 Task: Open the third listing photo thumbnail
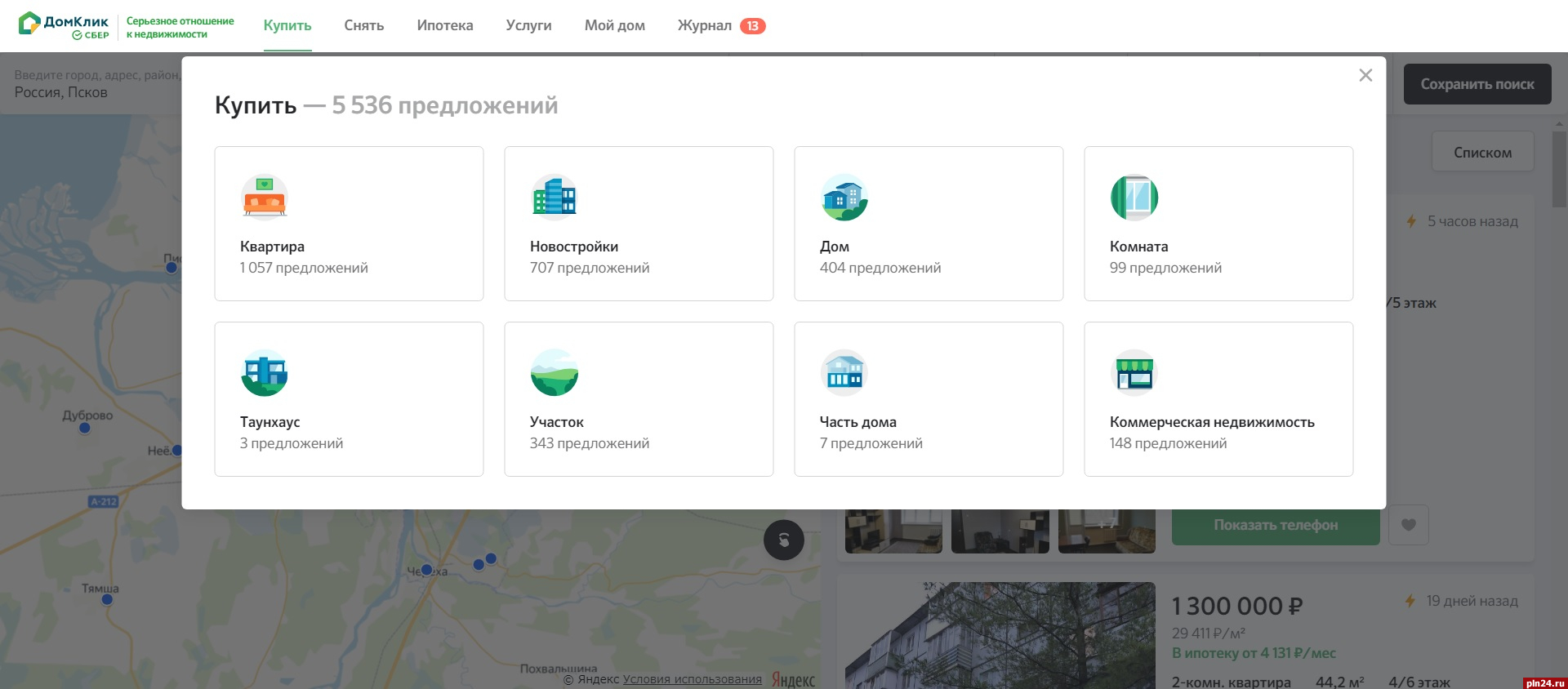pos(1107,531)
